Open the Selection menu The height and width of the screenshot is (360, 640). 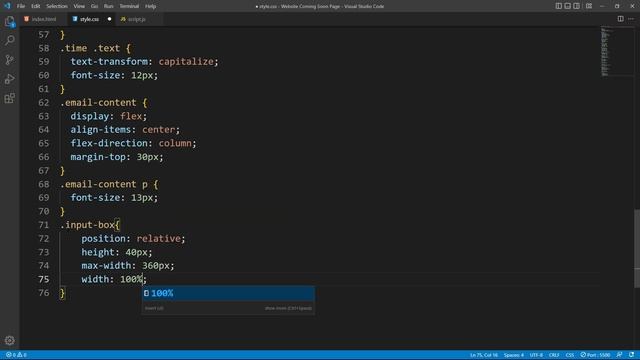tap(57, 6)
